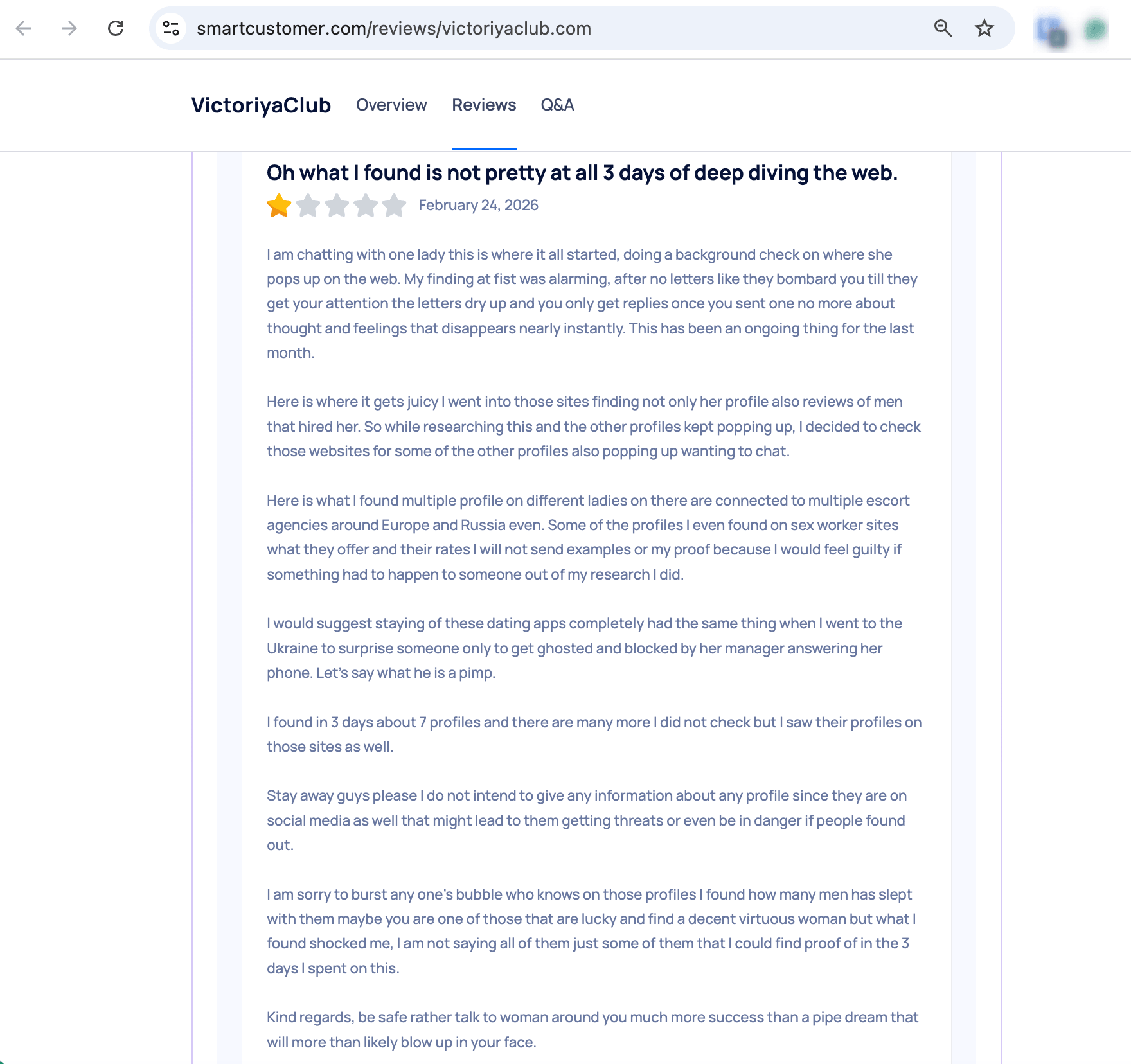This screenshot has height=1064, width=1131.
Task: Switch to the Q&A tab
Action: pos(557,105)
